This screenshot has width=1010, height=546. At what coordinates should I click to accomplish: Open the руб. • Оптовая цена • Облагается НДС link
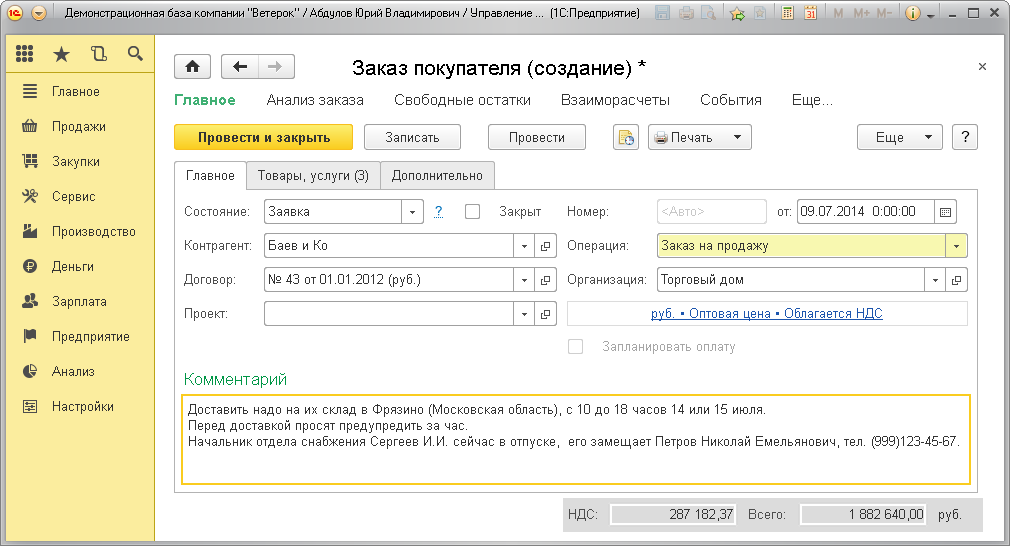point(767,314)
